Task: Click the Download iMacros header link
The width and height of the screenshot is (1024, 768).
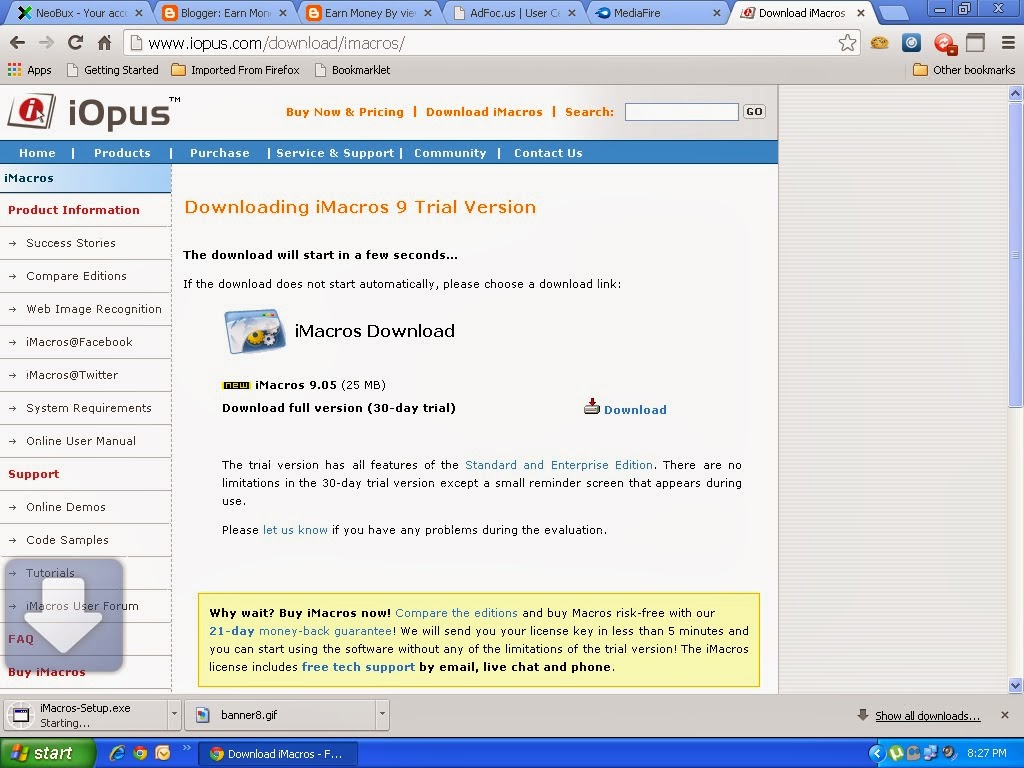Action: click(x=484, y=112)
